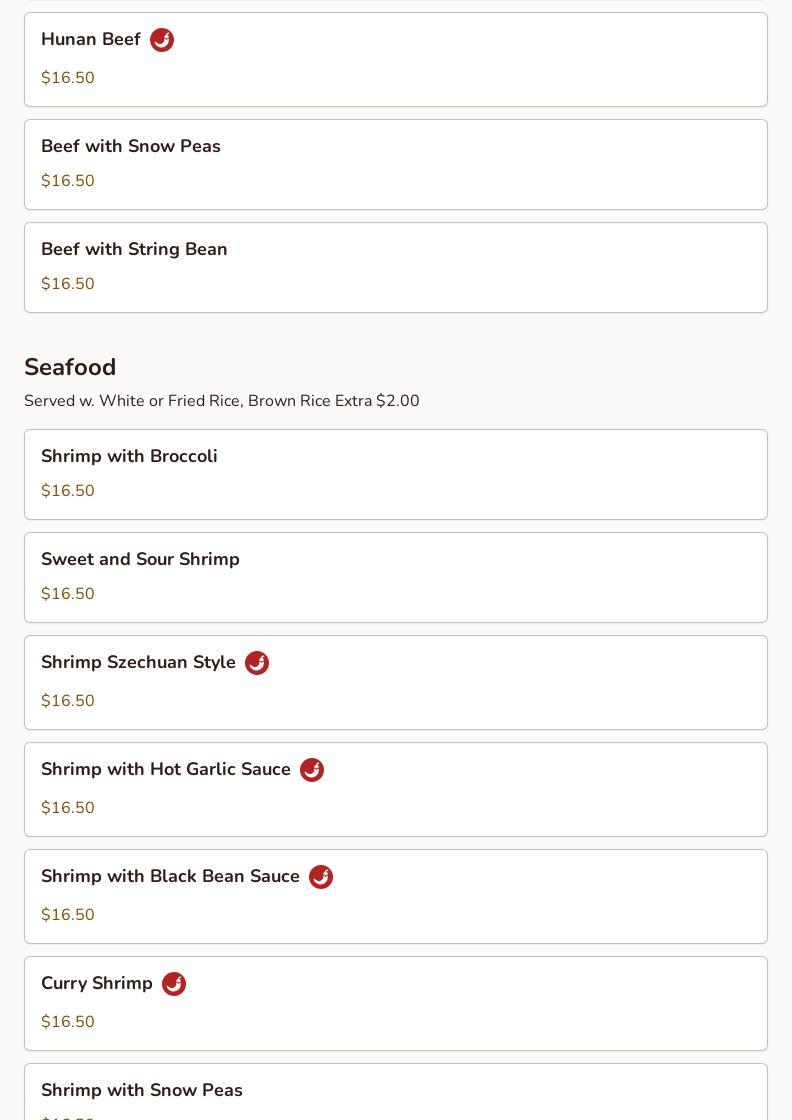Click chili icon for Shrimp with Hot Garlic Sauce
Viewport: 792px width, 1120px height.
312,770
